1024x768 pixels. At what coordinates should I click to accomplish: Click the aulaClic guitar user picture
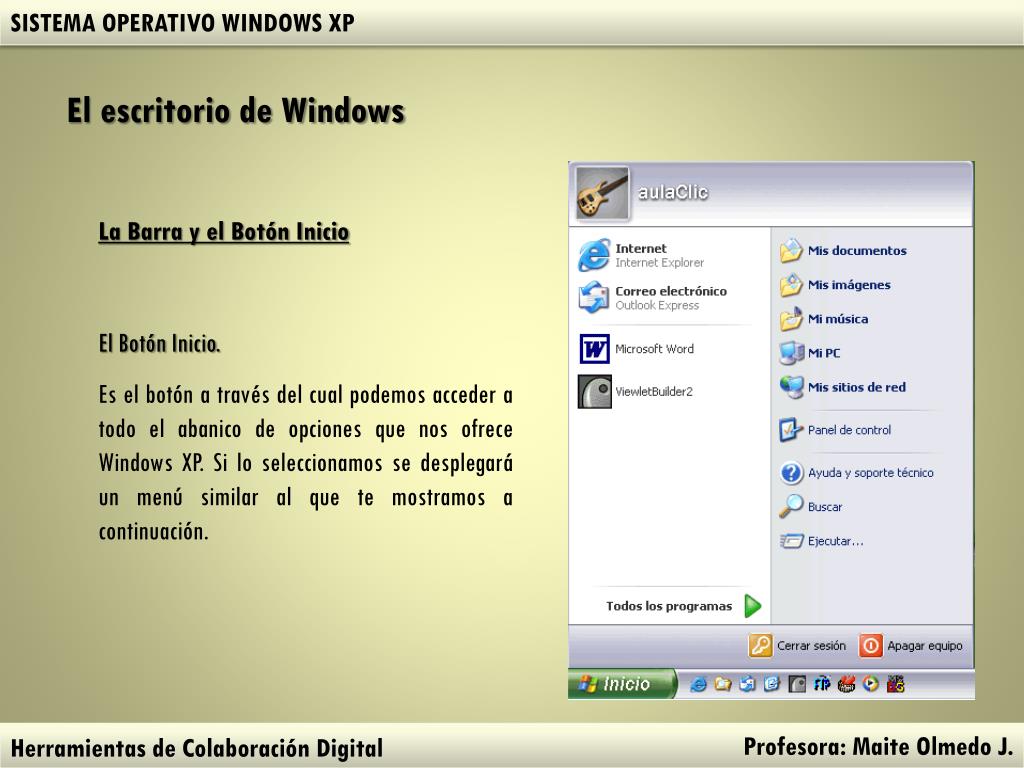click(x=602, y=193)
